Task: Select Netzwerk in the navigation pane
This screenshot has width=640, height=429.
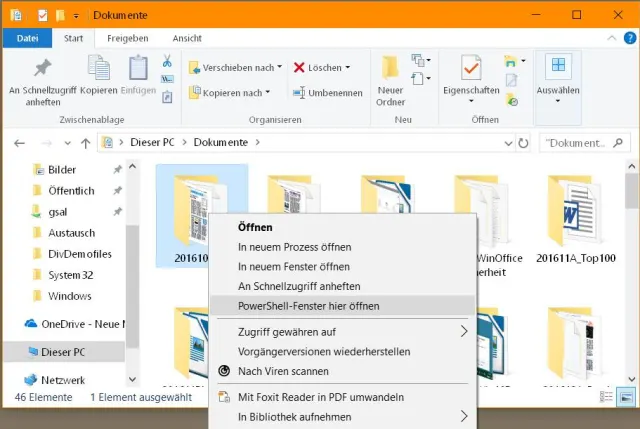Action: click(55, 380)
